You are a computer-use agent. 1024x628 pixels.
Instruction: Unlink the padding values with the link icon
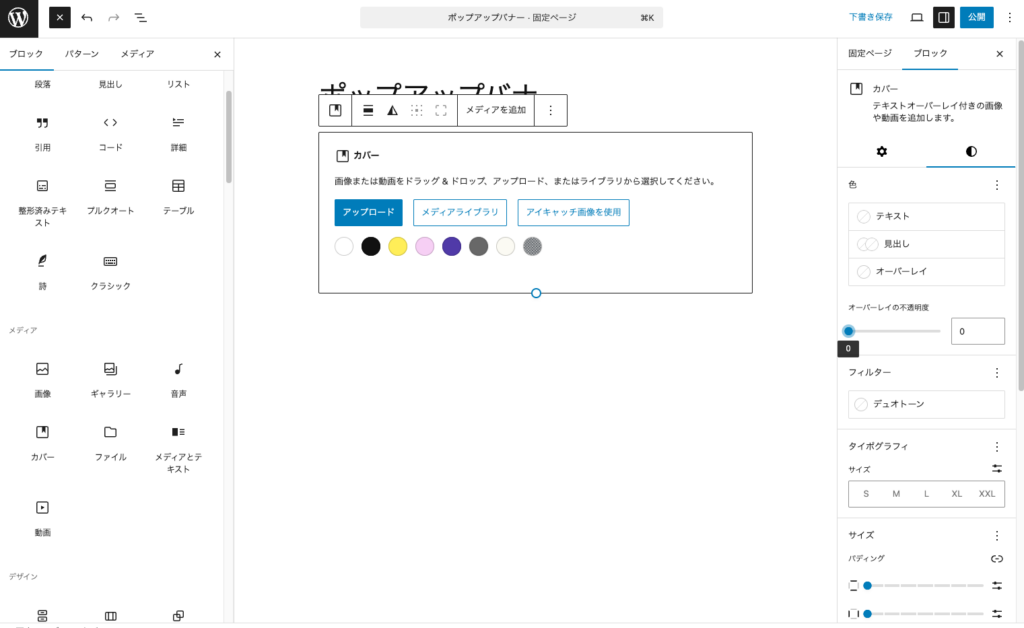click(x=995, y=558)
